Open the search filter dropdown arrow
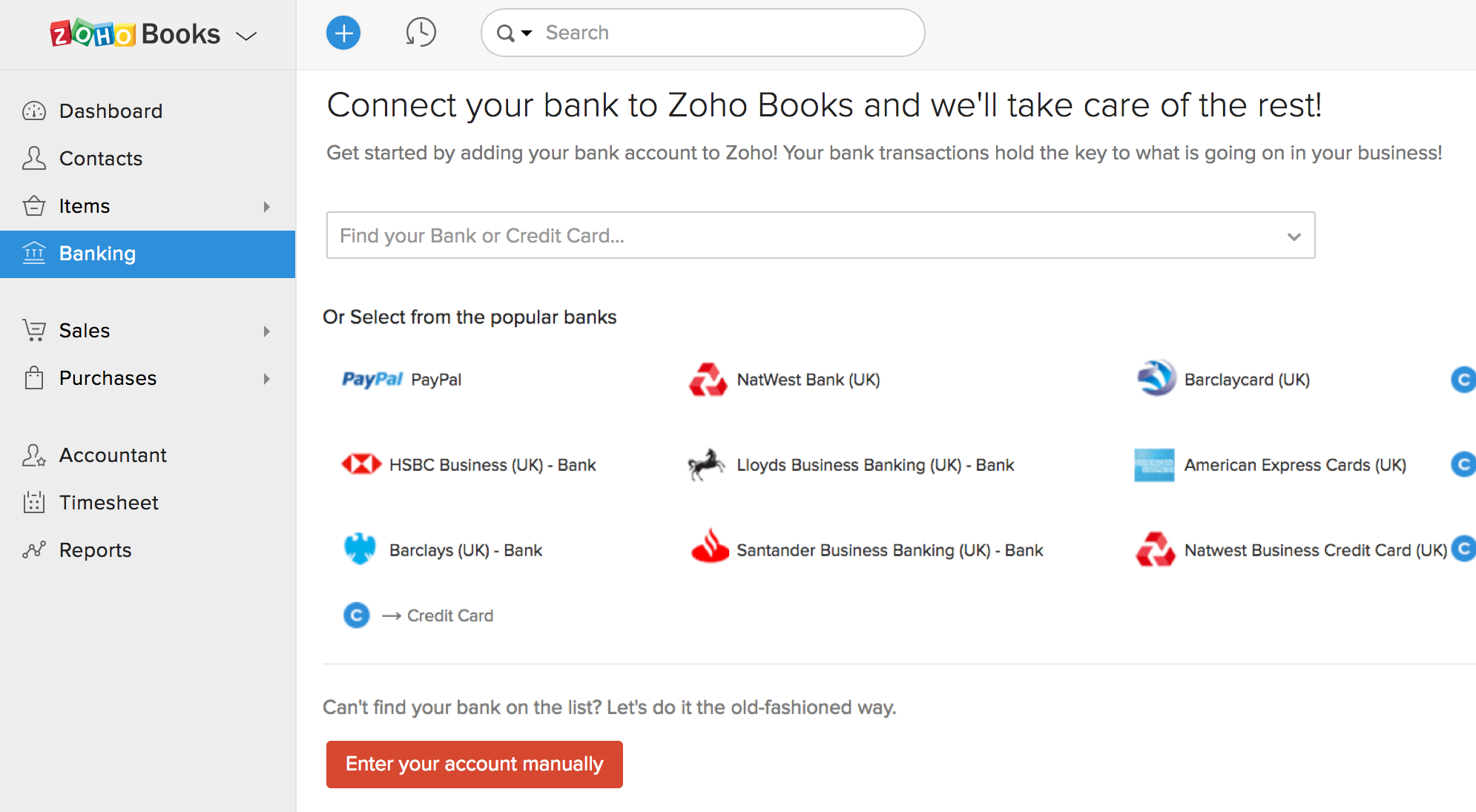Image resolution: width=1476 pixels, height=812 pixels. tap(527, 33)
